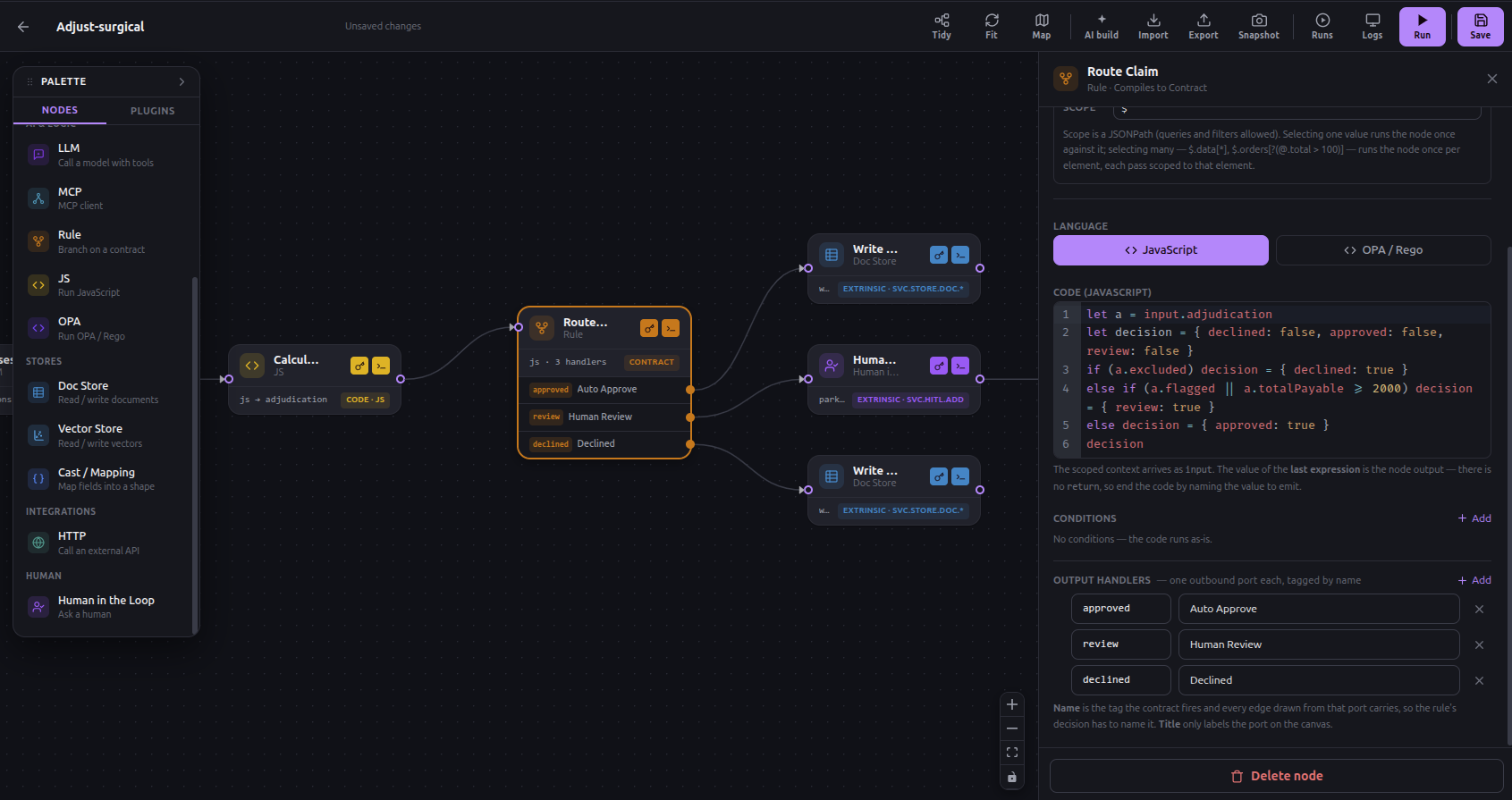Click the Auto Approve output port
The image size is (1512, 800).
[x=689, y=390]
